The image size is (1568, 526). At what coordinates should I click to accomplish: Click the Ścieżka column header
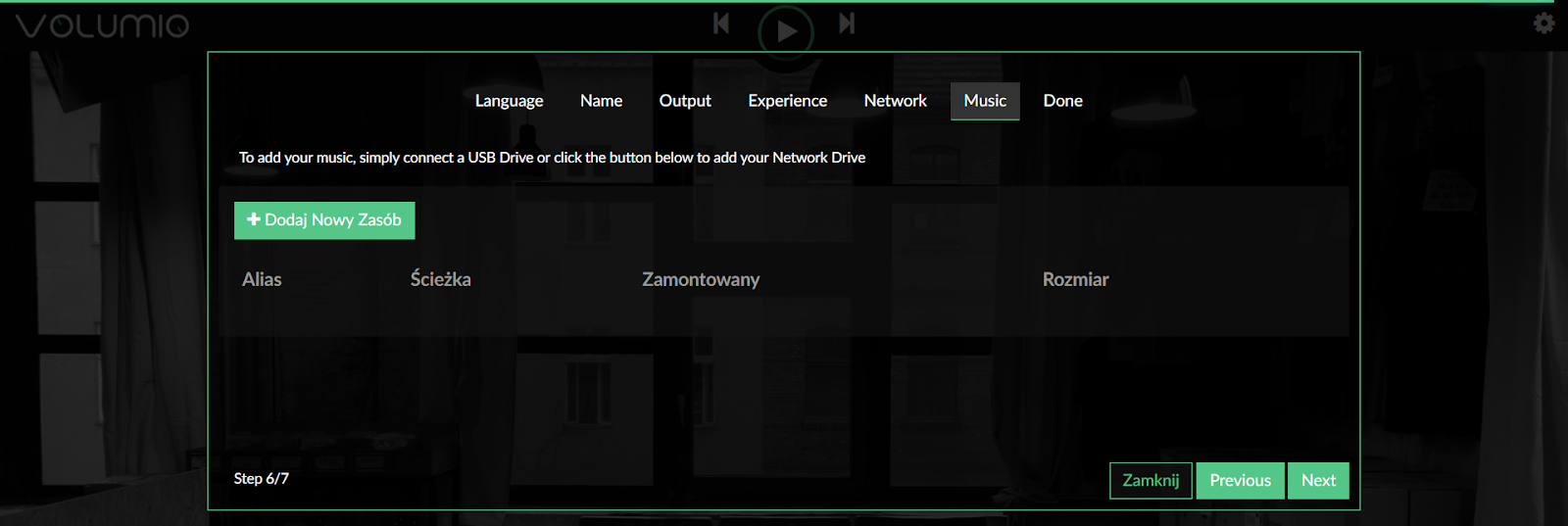click(x=440, y=279)
